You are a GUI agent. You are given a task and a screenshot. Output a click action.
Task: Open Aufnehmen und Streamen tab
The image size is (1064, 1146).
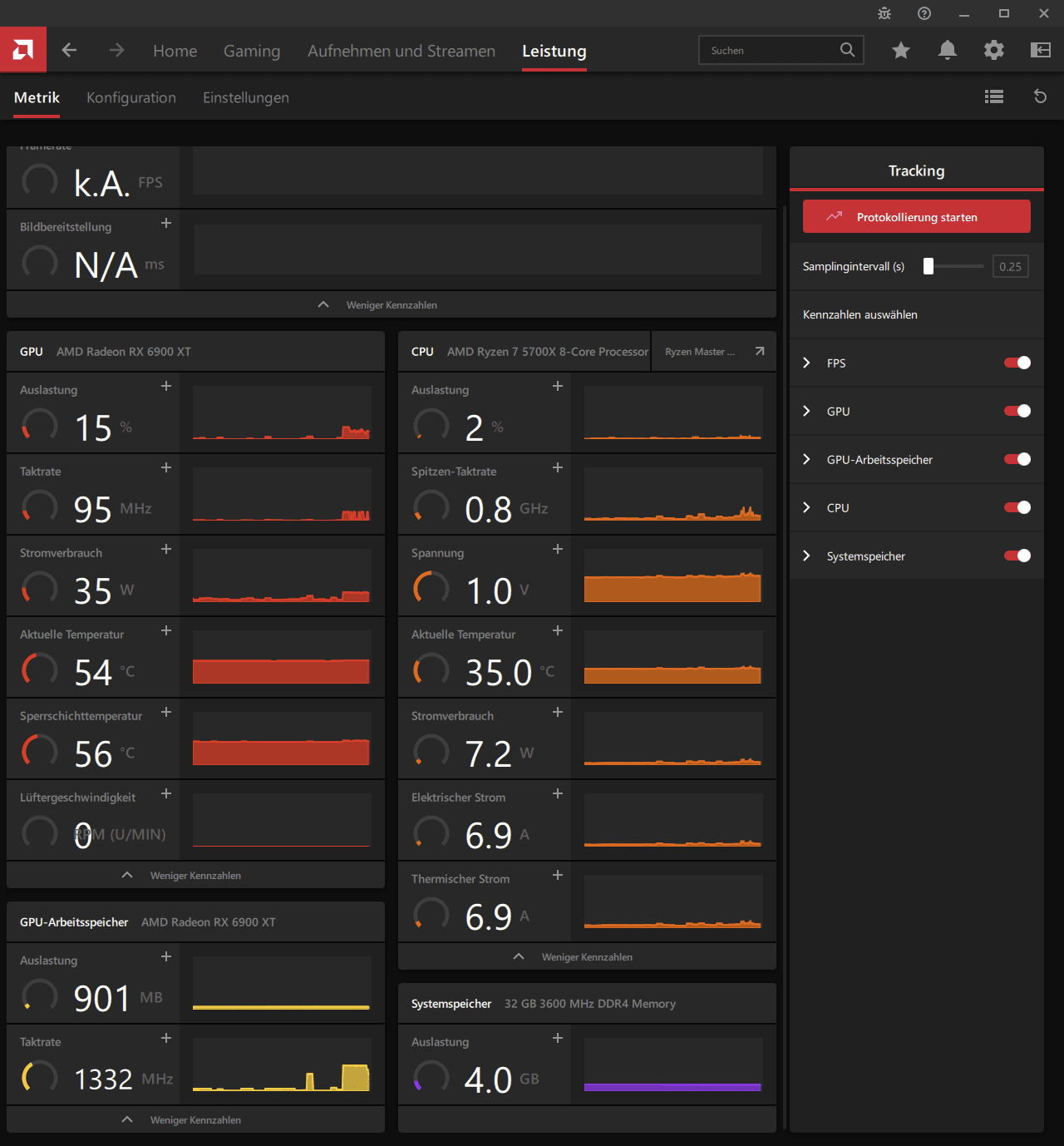point(401,51)
